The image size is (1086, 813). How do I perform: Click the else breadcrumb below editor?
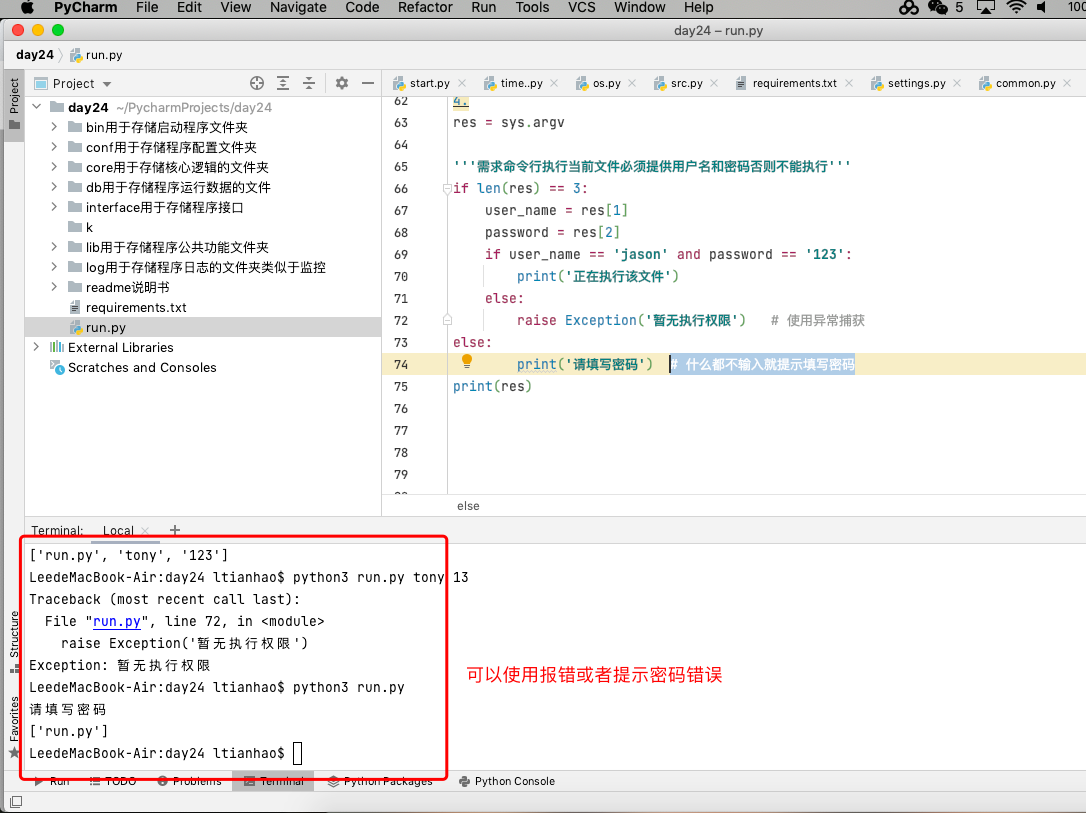tap(468, 506)
